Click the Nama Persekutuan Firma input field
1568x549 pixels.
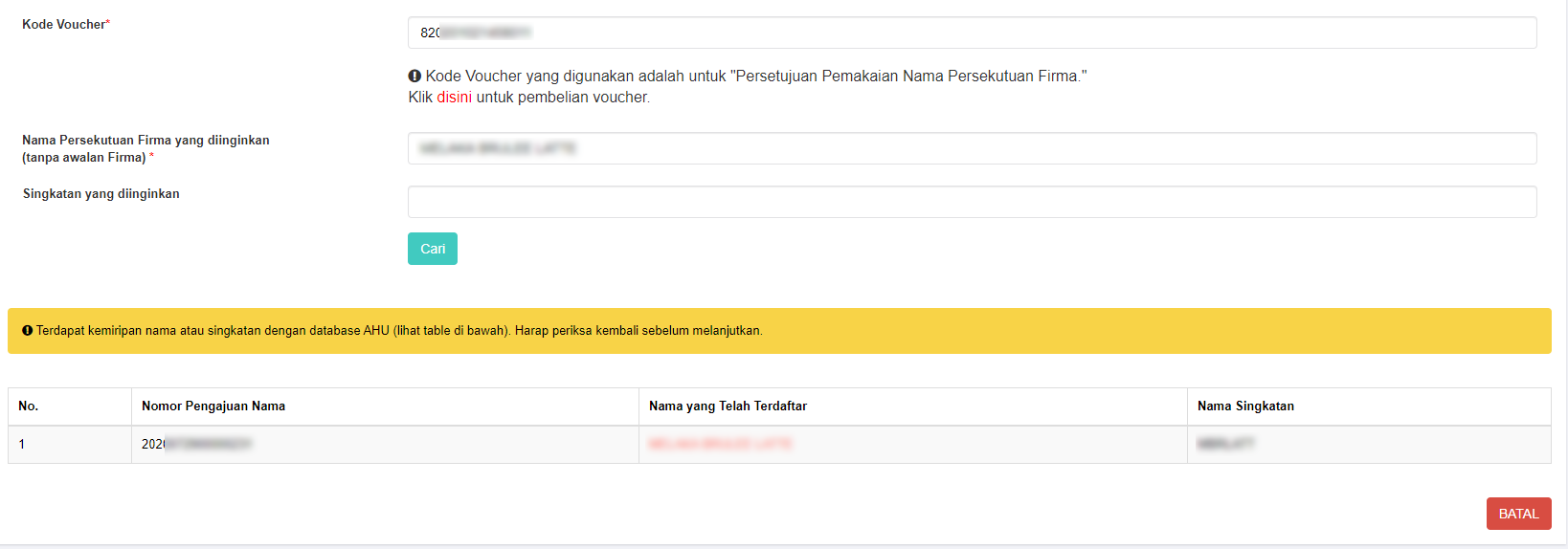tap(972, 148)
